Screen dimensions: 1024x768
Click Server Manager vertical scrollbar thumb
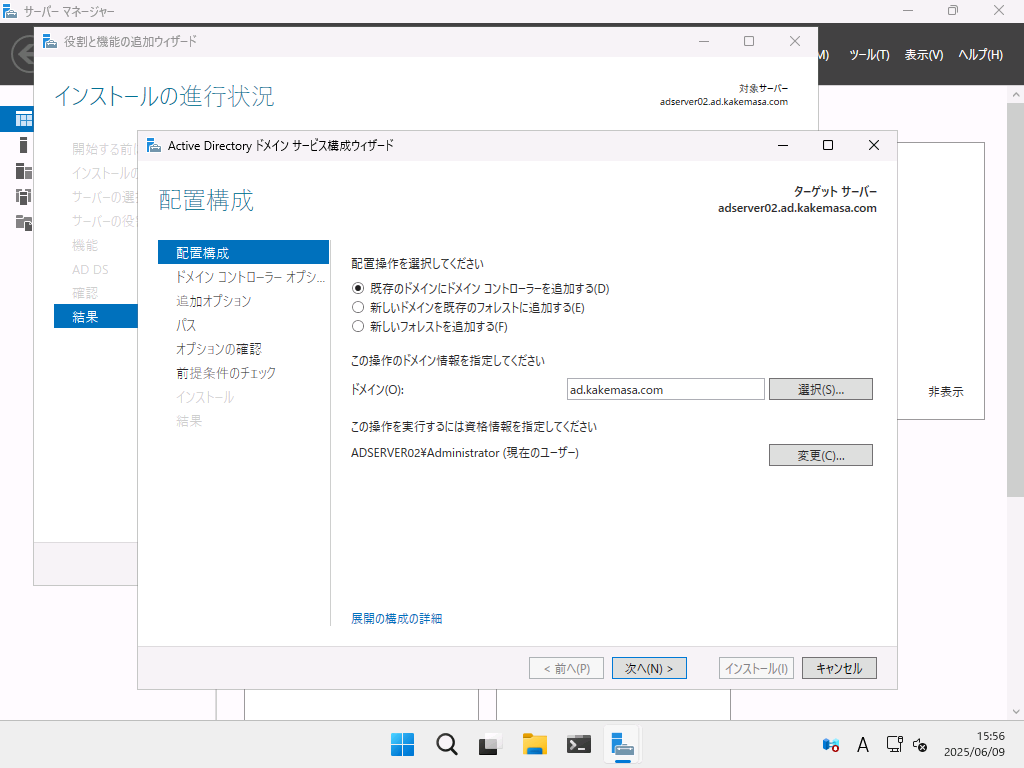click(x=1016, y=298)
